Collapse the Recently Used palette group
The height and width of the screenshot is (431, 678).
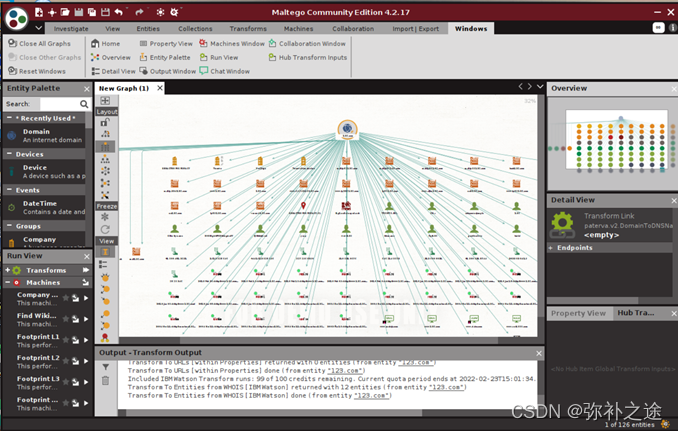click(x=9, y=118)
